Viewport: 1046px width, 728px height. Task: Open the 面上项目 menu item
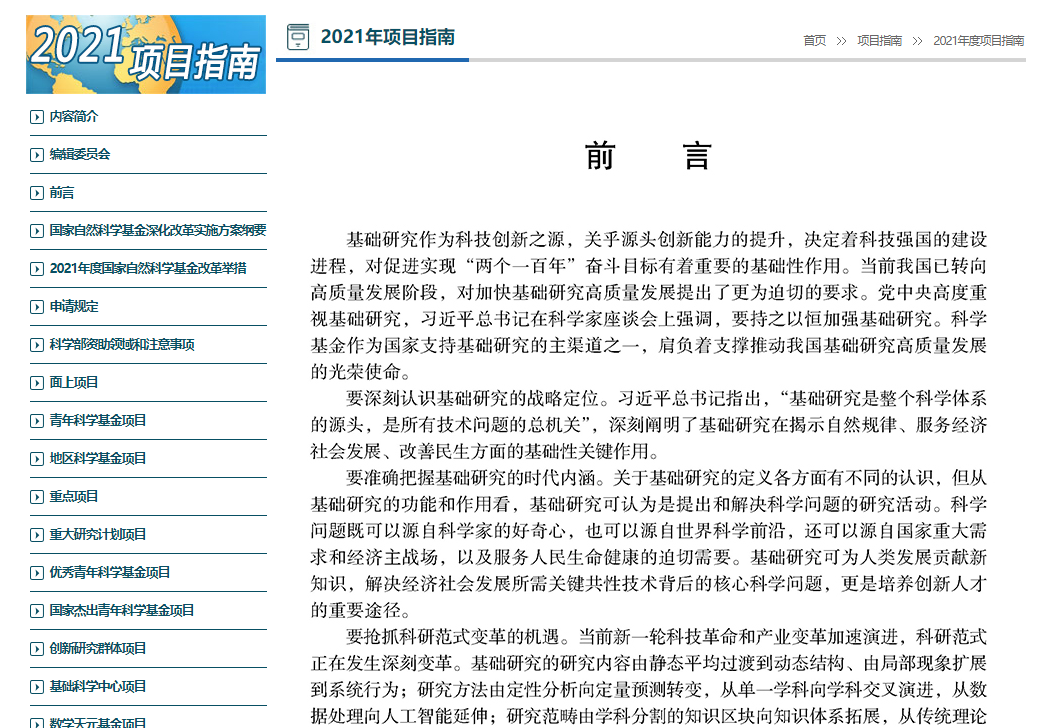[73, 383]
